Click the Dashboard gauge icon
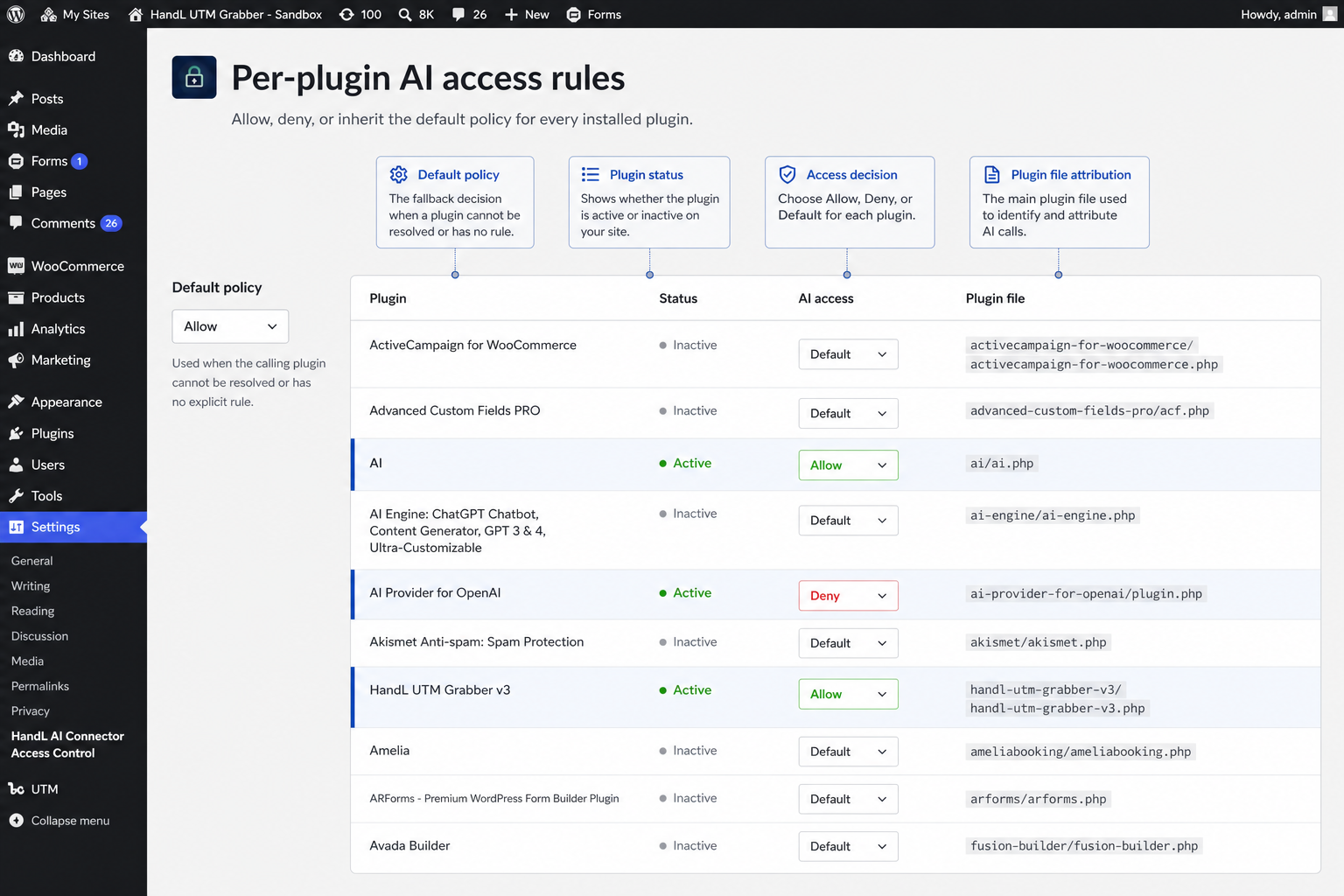This screenshot has height=896, width=1344. point(16,56)
